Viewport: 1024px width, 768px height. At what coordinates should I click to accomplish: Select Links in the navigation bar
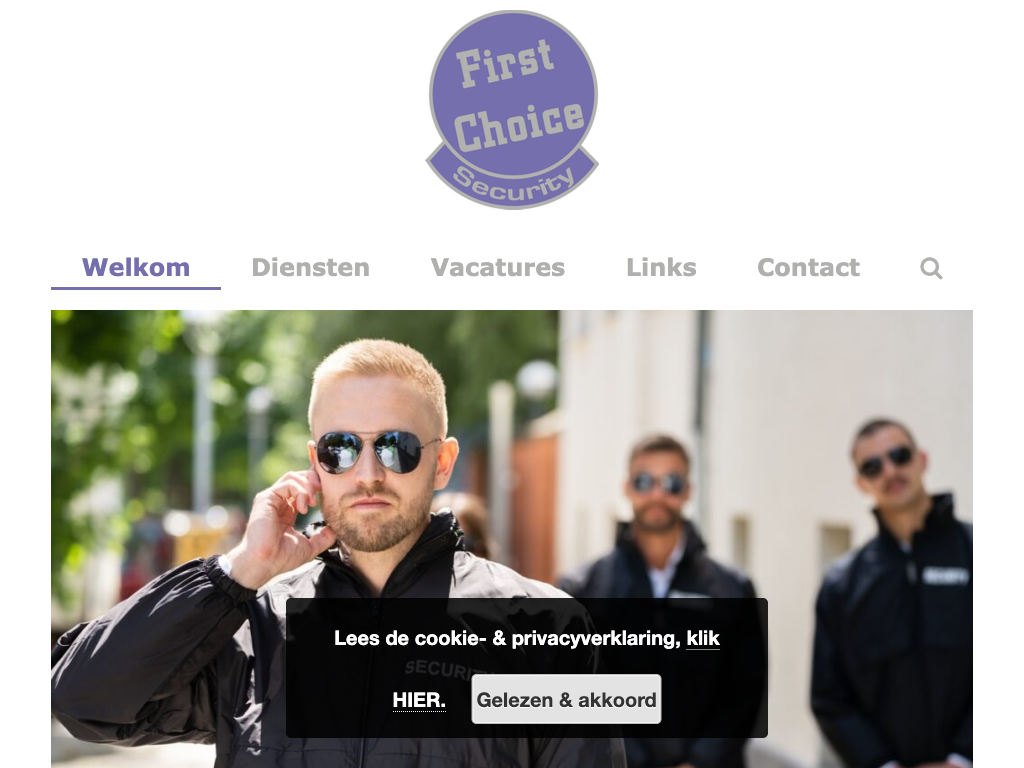pyautogui.click(x=662, y=268)
